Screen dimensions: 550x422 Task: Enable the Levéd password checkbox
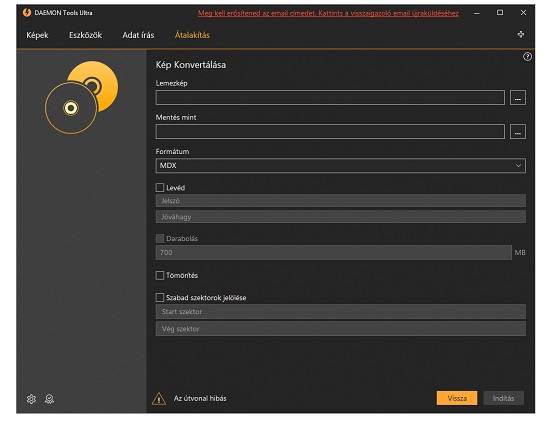click(160, 188)
